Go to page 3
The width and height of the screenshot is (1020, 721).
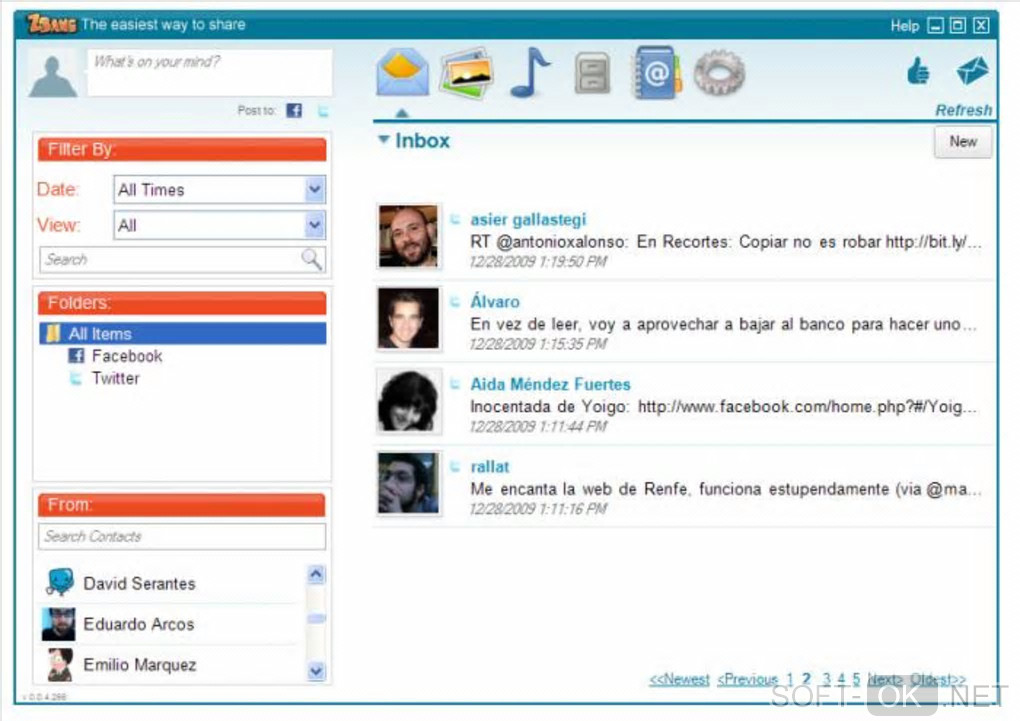pyautogui.click(x=826, y=679)
